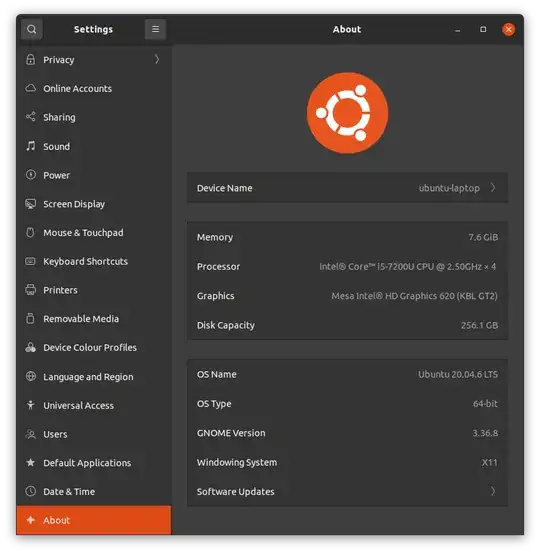Click the Language and Region globe icon
Viewport: 540px width, 553px height.
pyautogui.click(x=31, y=376)
